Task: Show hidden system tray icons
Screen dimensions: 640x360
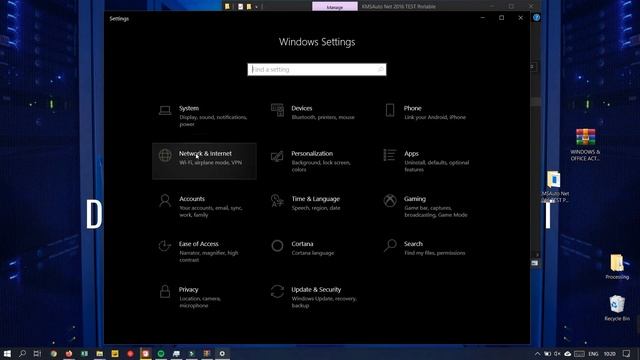Action: pyautogui.click(x=537, y=354)
